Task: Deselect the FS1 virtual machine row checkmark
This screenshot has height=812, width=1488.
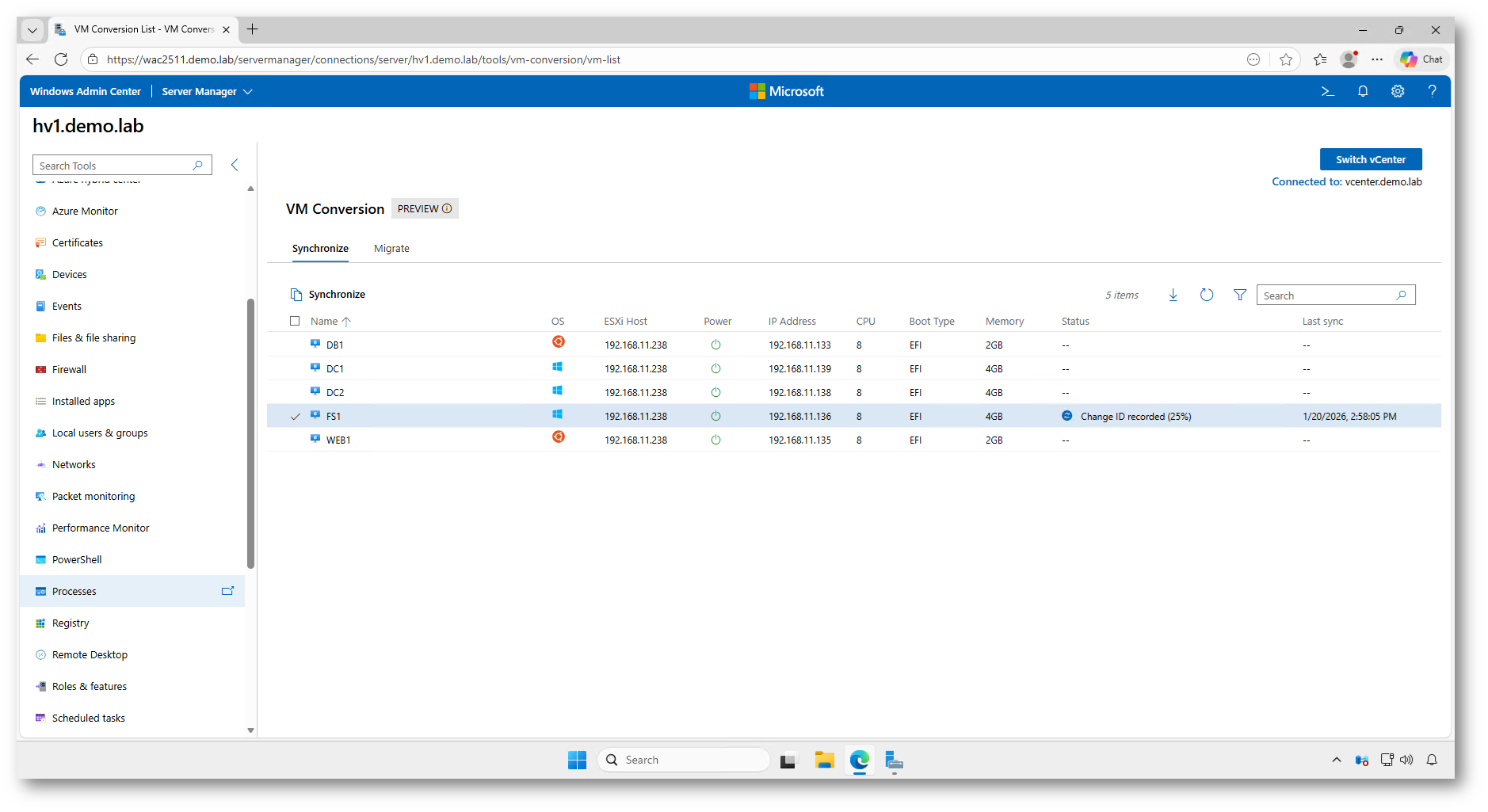Action: coord(296,417)
